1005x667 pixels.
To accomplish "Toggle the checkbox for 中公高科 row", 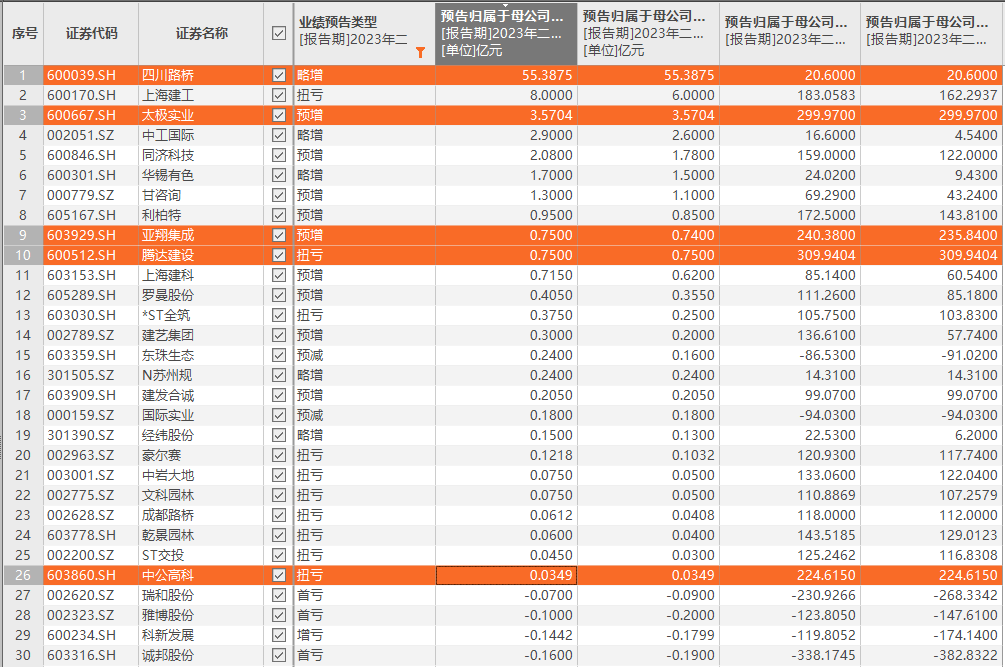I will [279, 575].
